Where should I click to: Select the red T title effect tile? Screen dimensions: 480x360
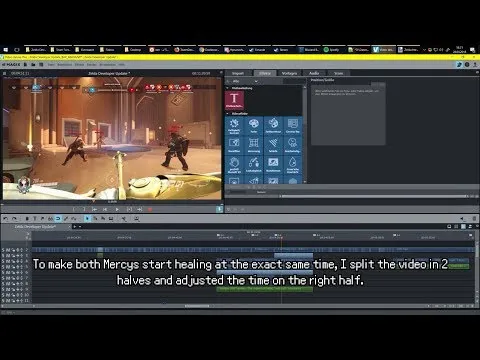[x=234, y=100]
